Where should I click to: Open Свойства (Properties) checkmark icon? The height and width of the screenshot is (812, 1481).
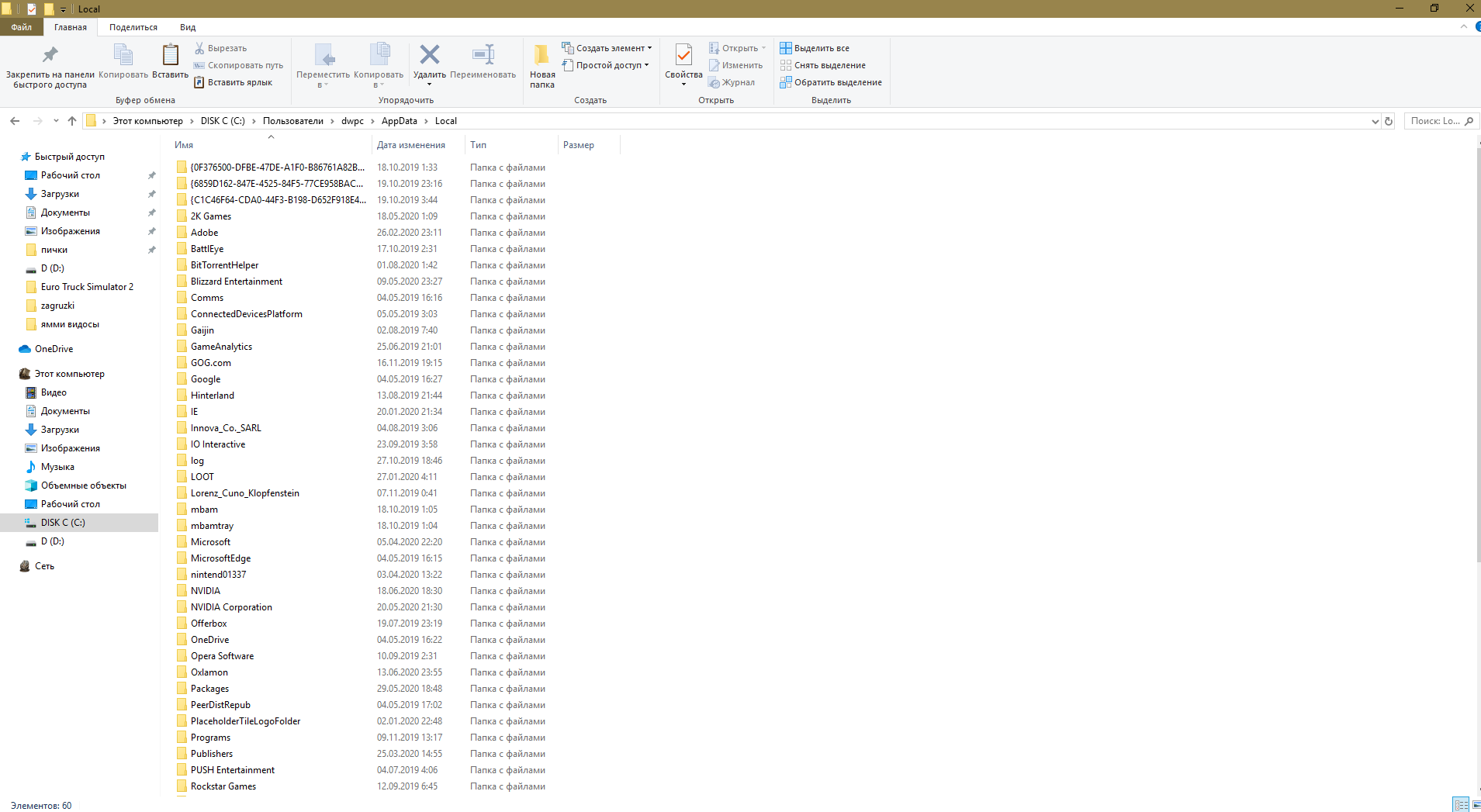683,55
